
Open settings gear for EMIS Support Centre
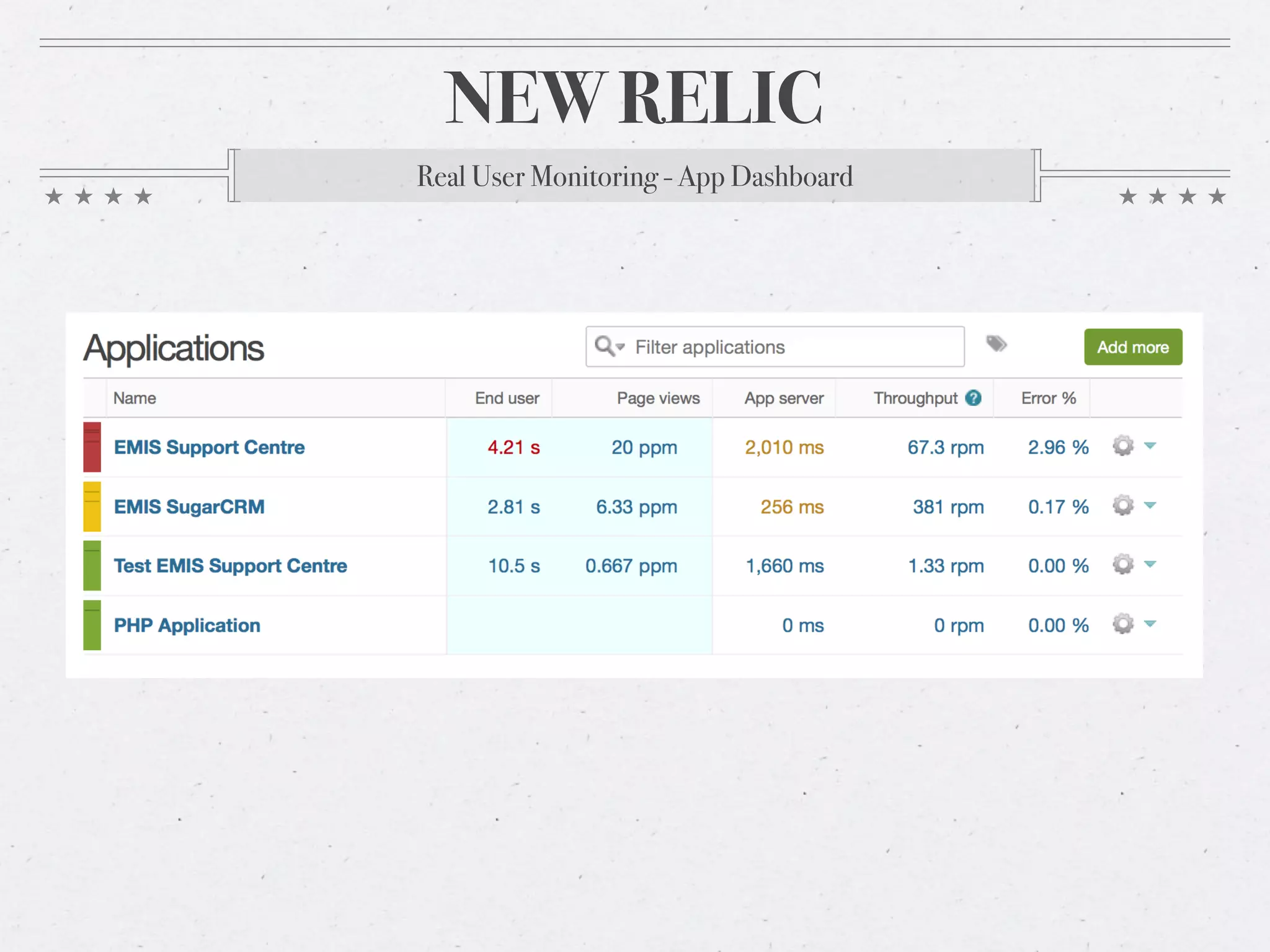click(x=1122, y=446)
